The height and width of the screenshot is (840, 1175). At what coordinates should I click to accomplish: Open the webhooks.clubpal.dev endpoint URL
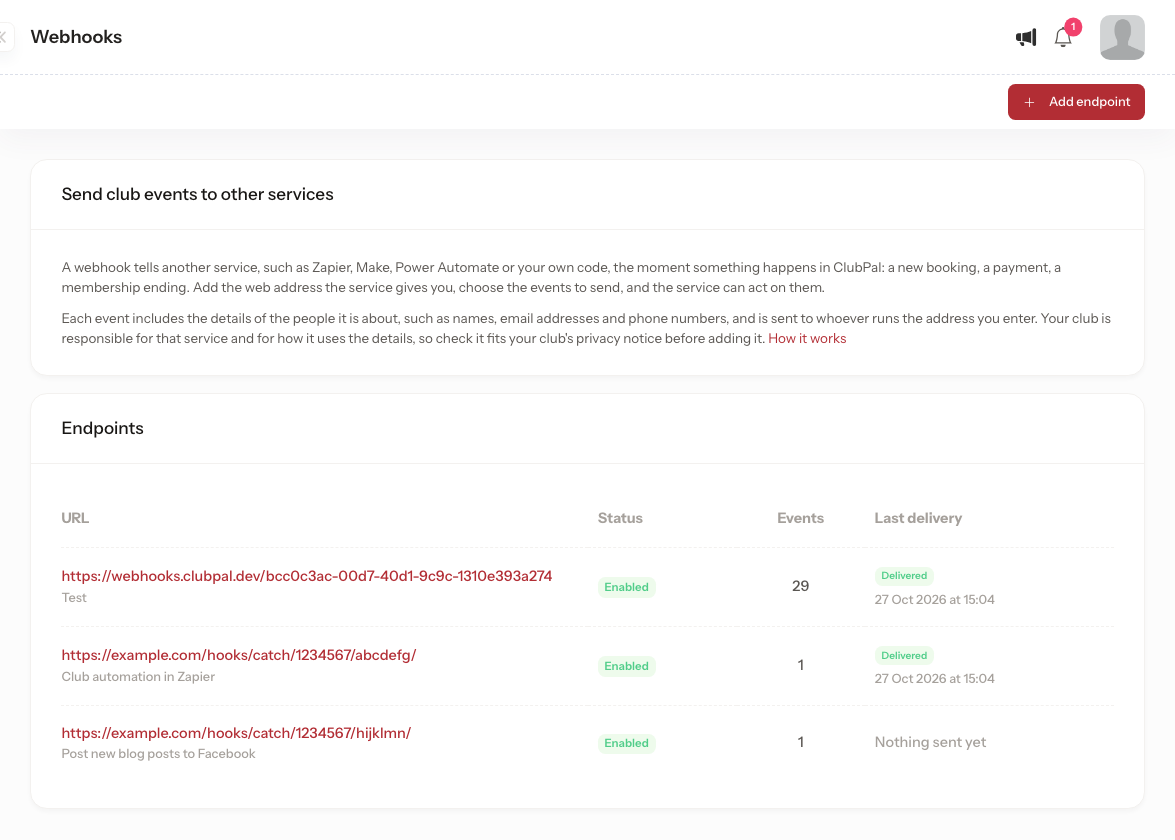(306, 576)
